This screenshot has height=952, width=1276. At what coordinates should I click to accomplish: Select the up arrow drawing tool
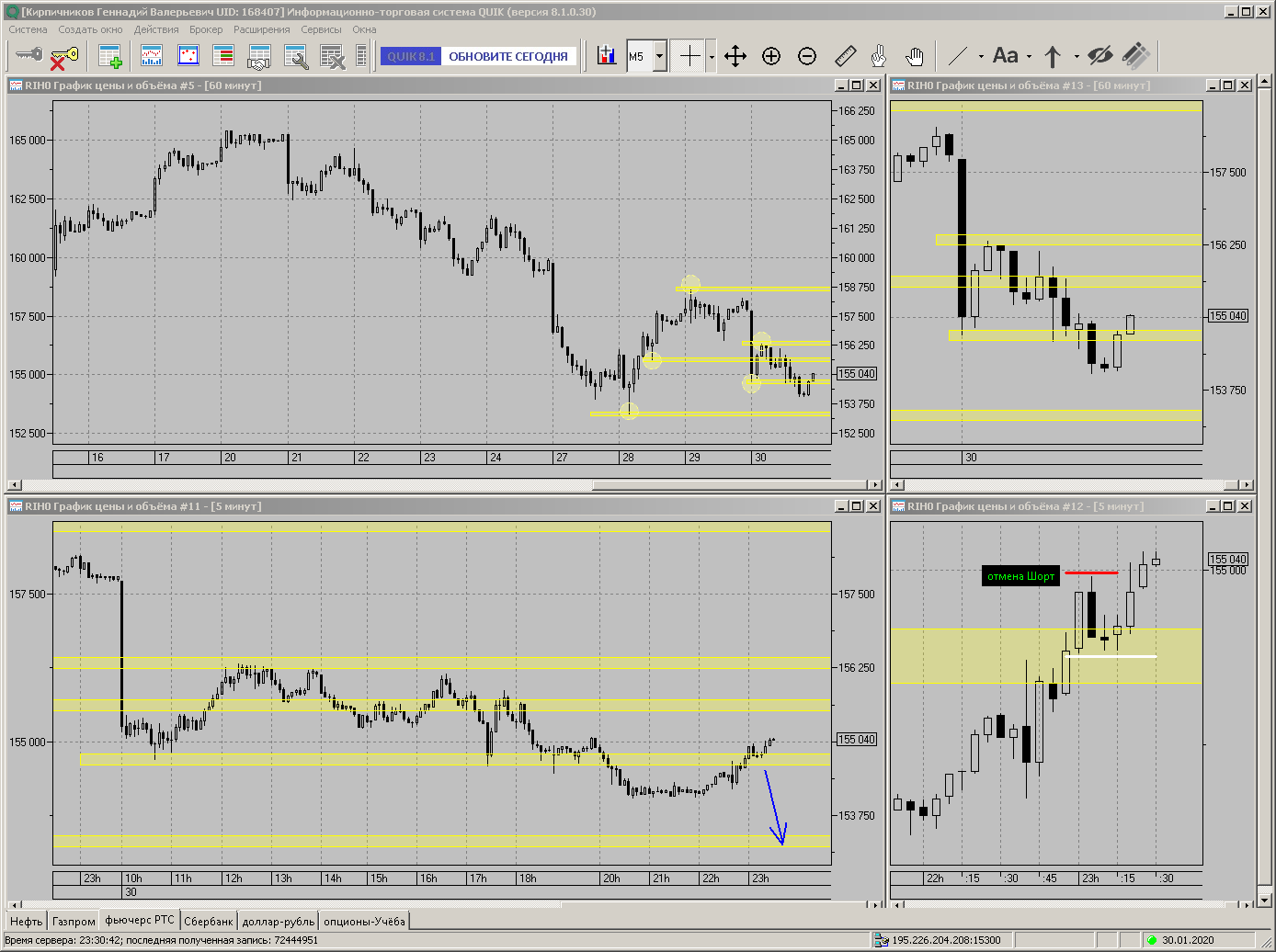[1054, 57]
